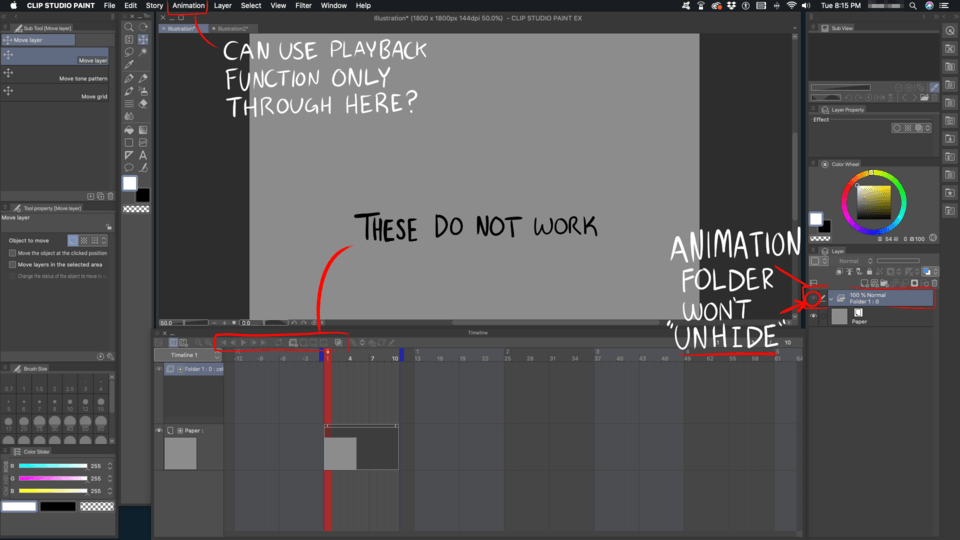Expand Paper track in timeline
Screen dimensions: 960x540
point(180,431)
